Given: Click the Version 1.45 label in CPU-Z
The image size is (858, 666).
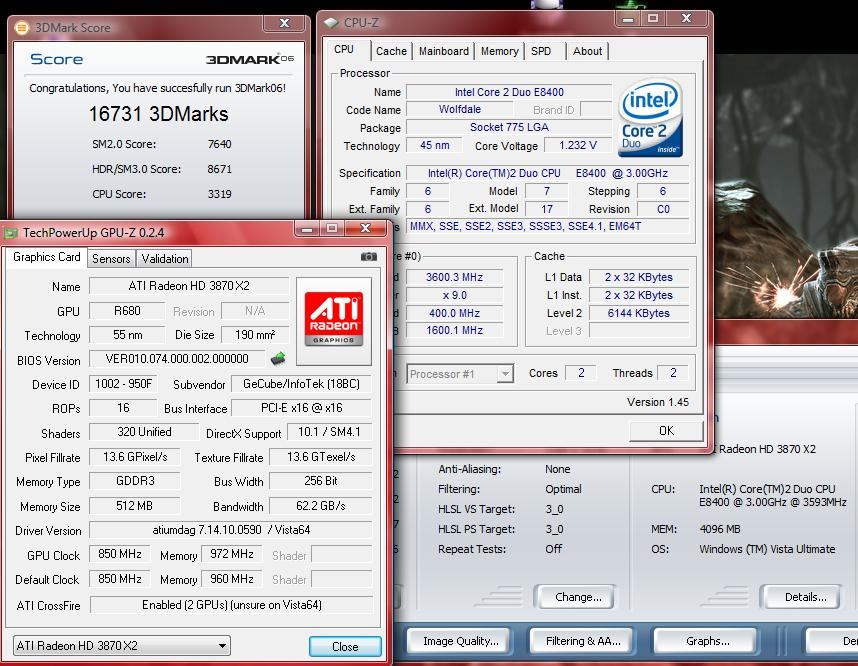Looking at the screenshot, I should 658,402.
